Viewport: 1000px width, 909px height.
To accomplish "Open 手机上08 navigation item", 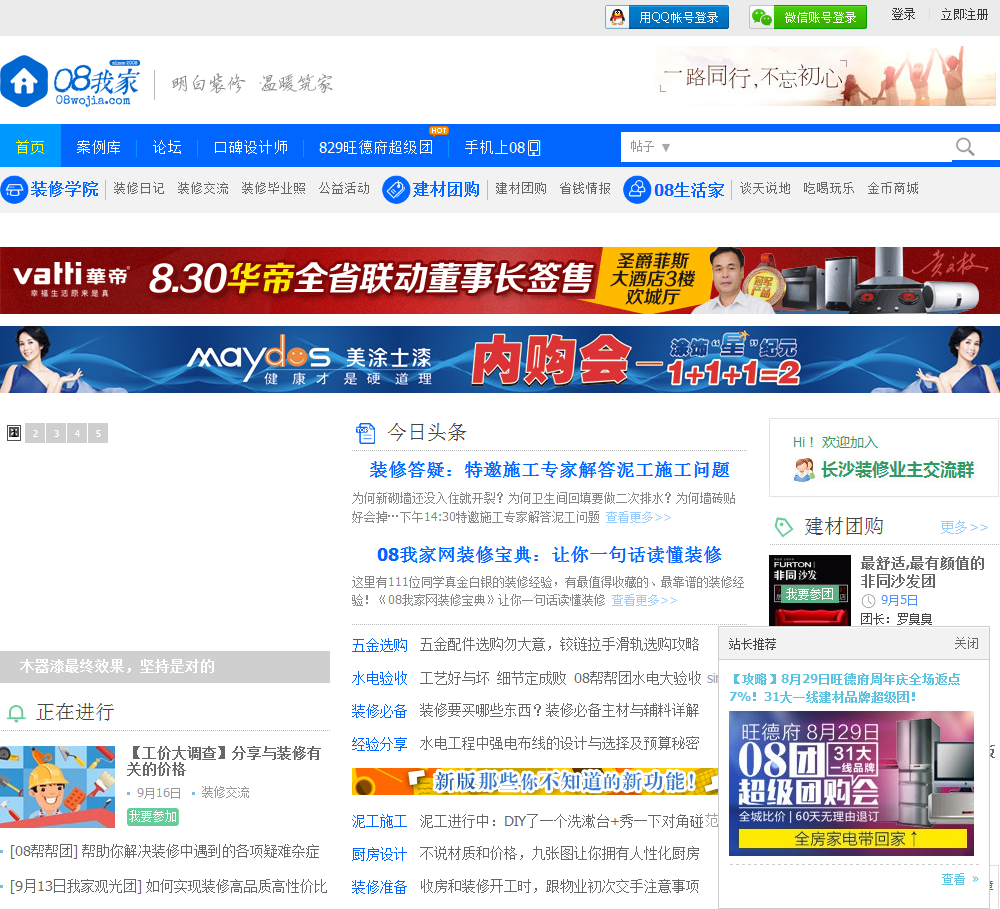I will tap(502, 147).
